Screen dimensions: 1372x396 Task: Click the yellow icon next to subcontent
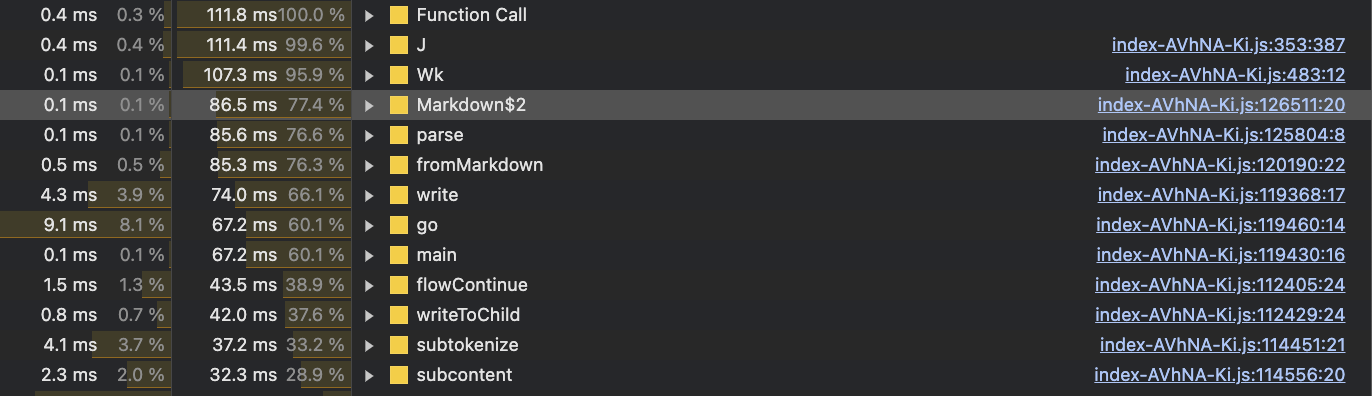pos(399,375)
